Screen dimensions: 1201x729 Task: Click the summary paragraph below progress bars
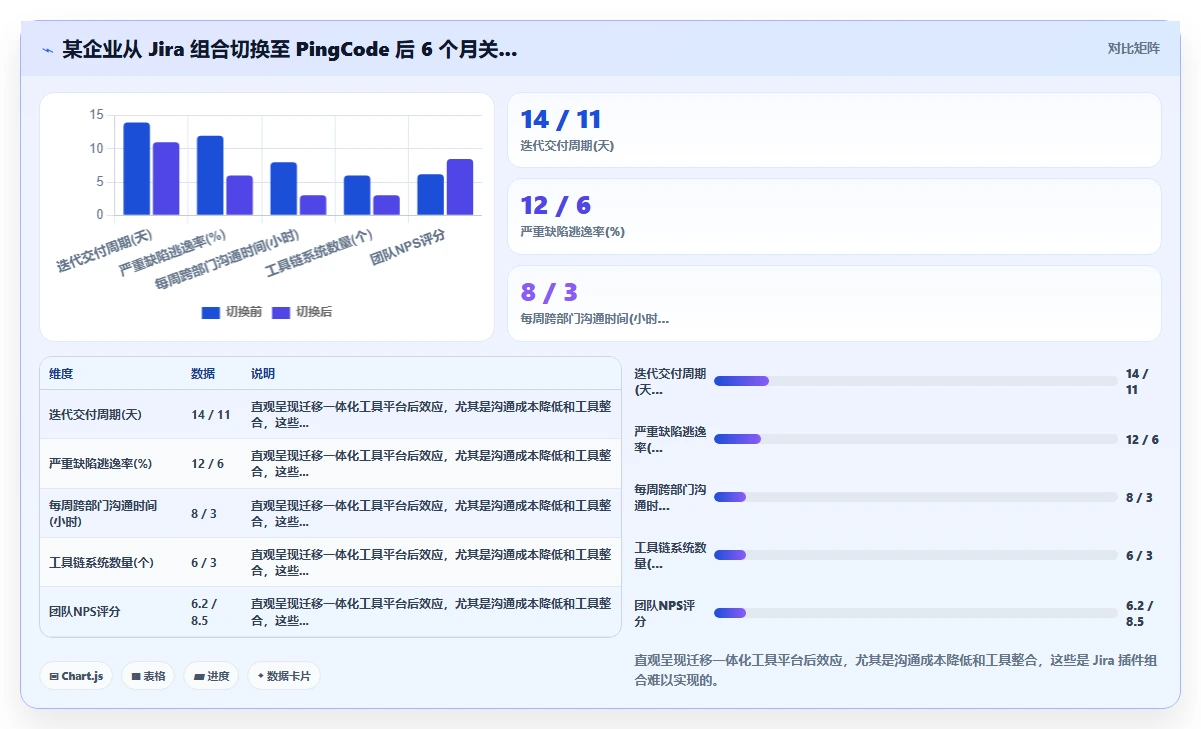click(897, 670)
